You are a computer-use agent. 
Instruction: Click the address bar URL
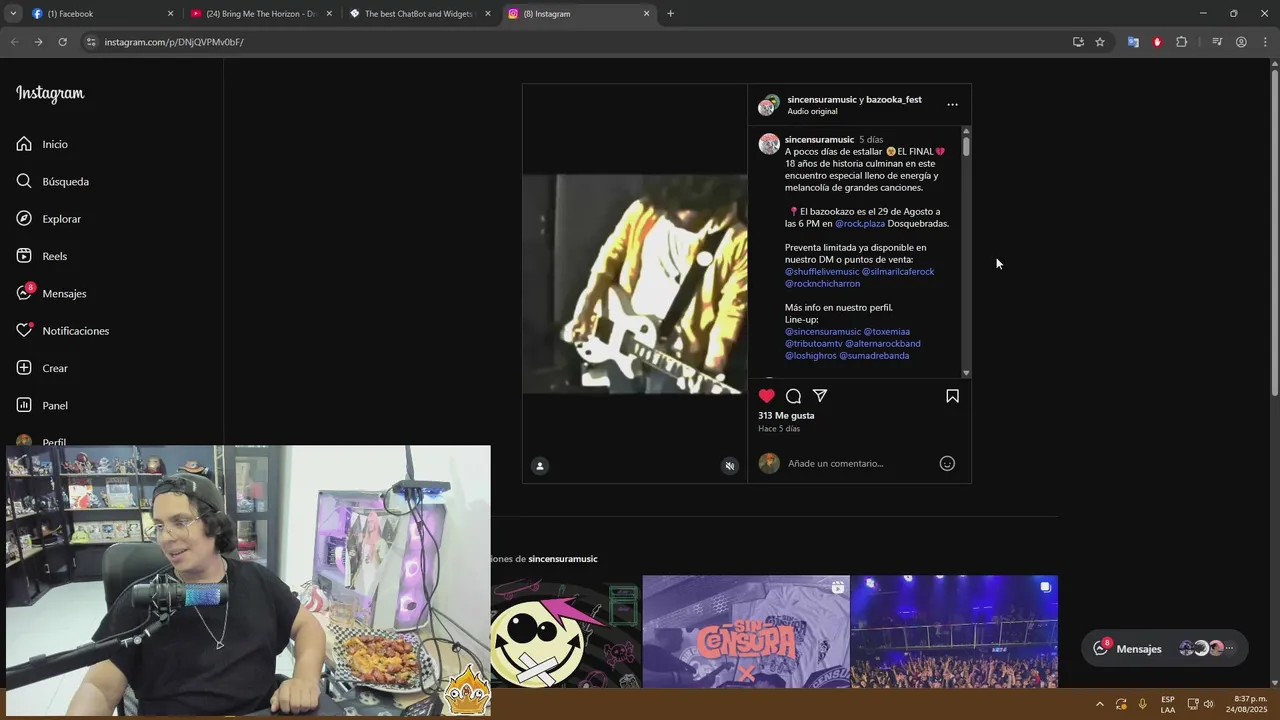(174, 42)
